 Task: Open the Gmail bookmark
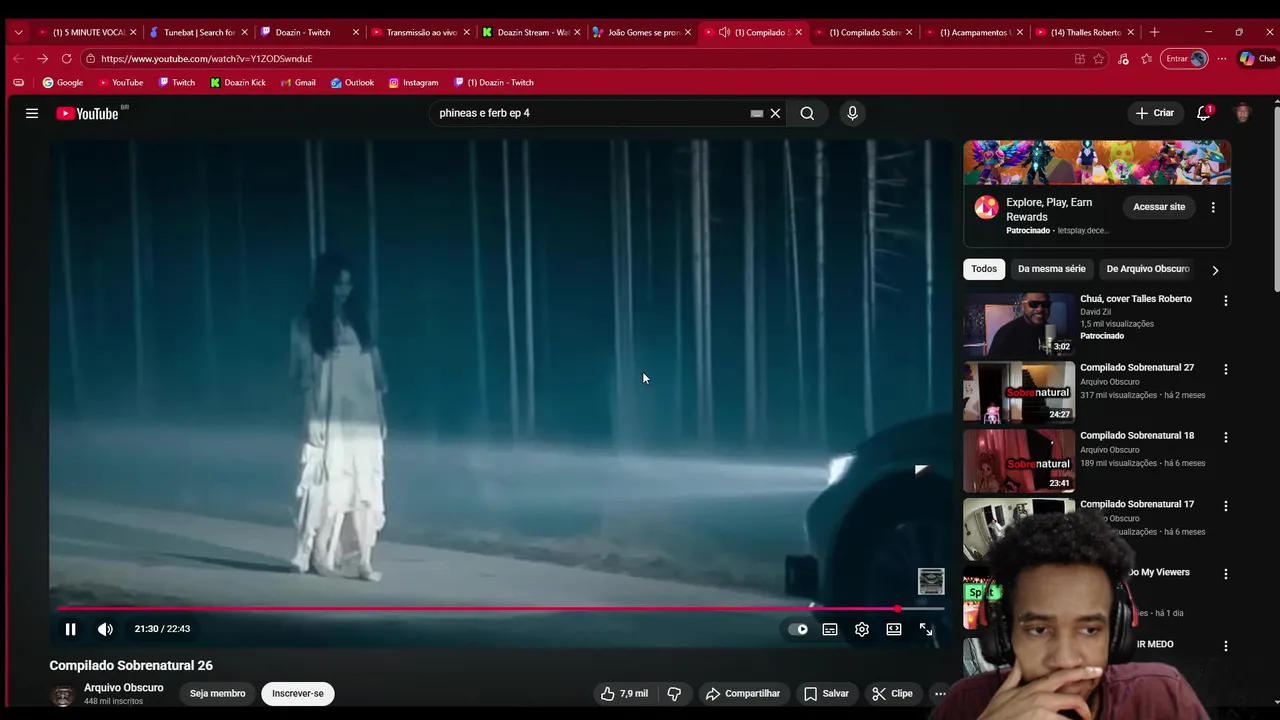click(299, 83)
